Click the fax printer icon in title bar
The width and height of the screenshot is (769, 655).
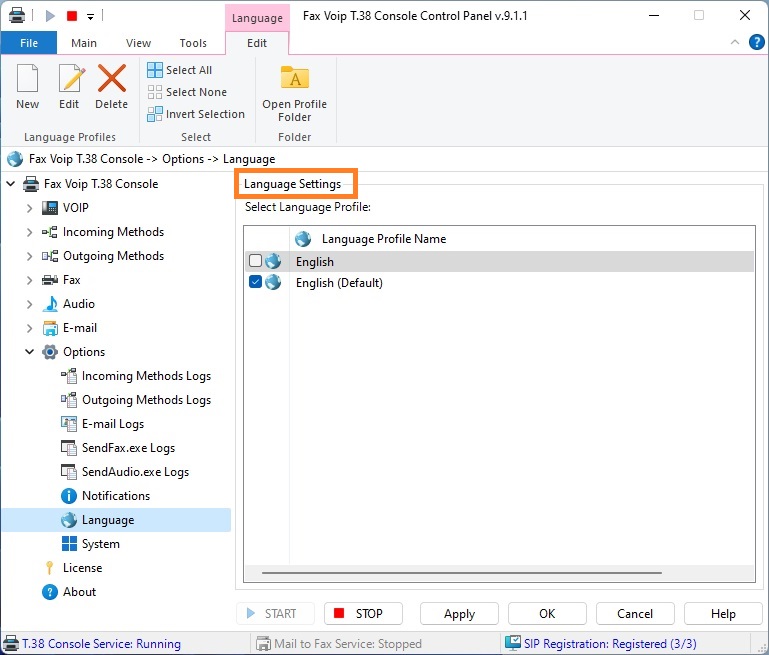tap(17, 15)
